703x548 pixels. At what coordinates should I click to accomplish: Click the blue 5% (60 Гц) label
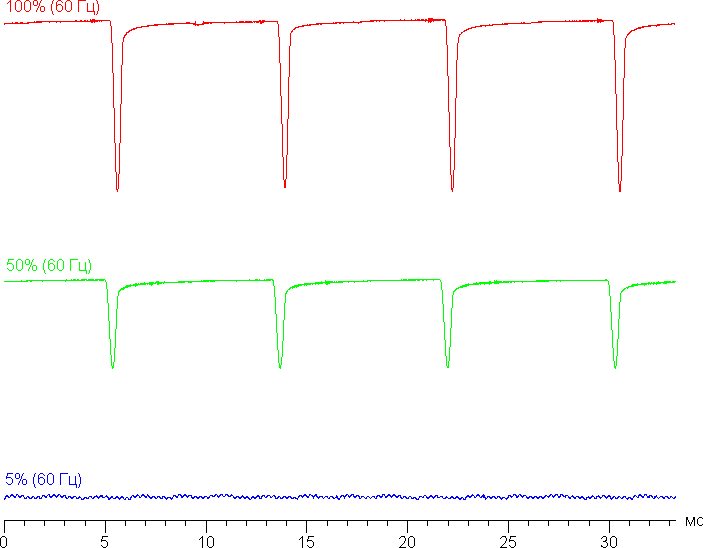[43, 479]
